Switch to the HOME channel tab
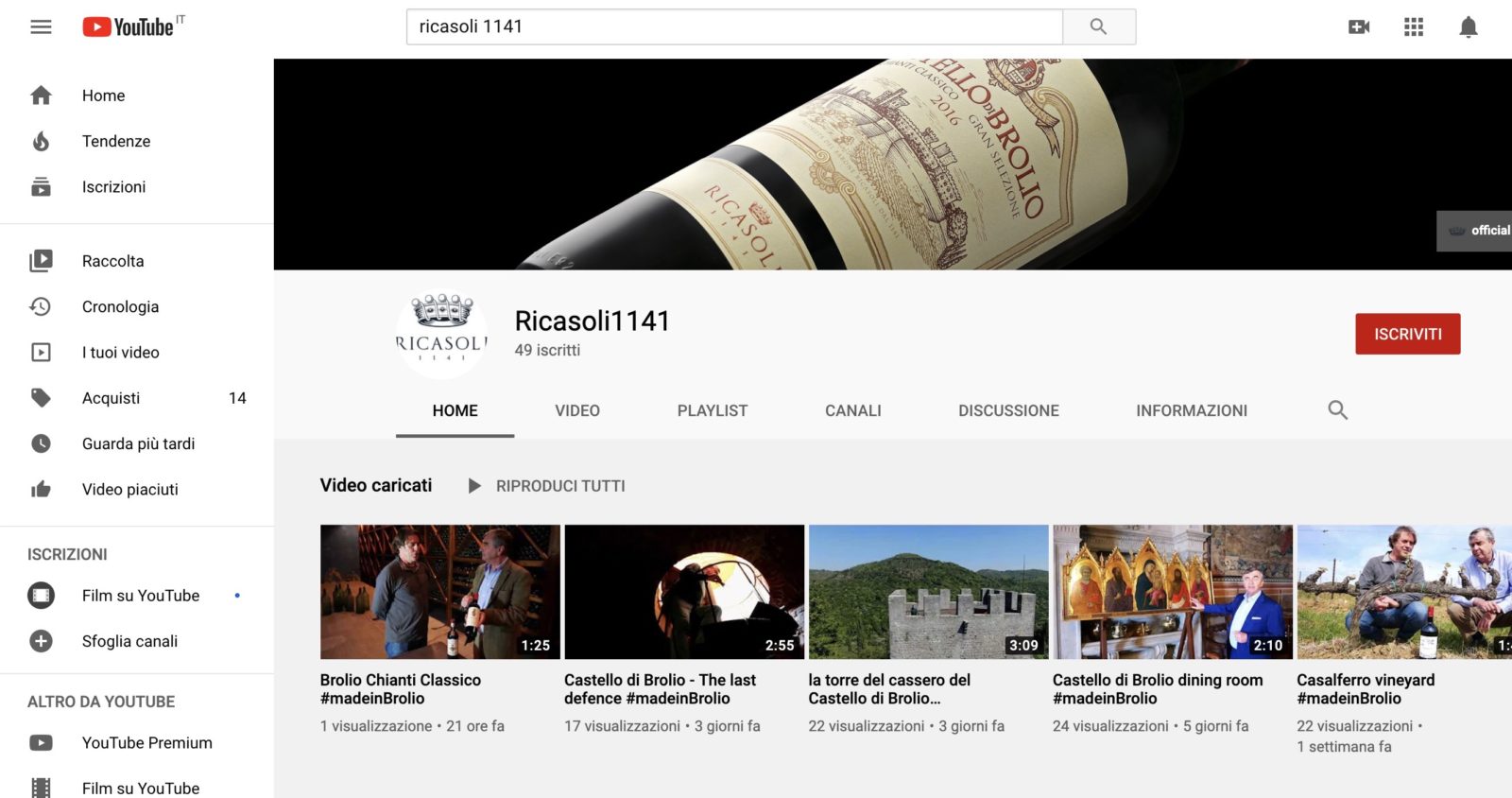1512x798 pixels. [x=455, y=410]
